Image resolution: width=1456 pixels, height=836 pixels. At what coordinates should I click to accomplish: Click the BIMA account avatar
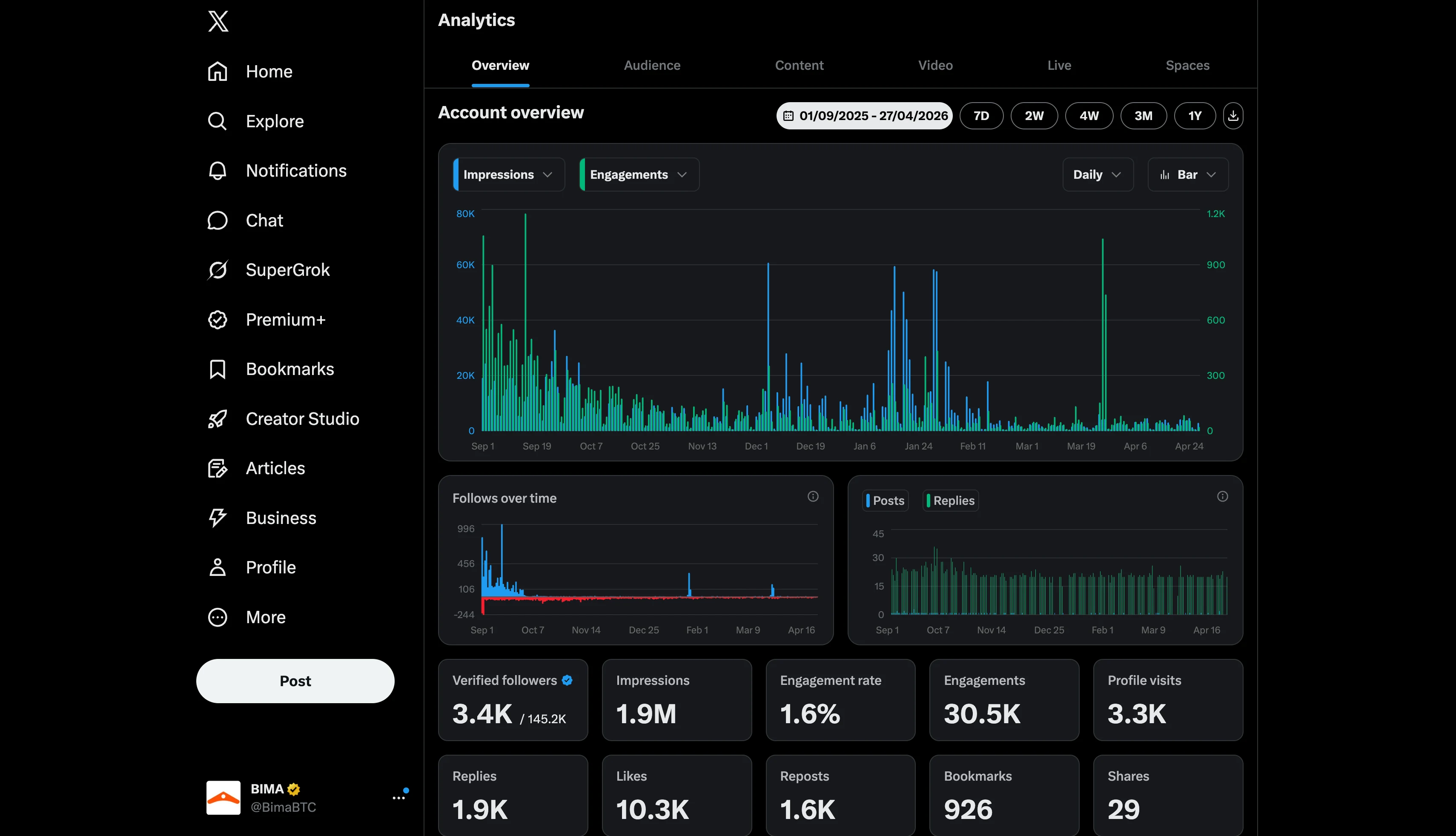224,798
